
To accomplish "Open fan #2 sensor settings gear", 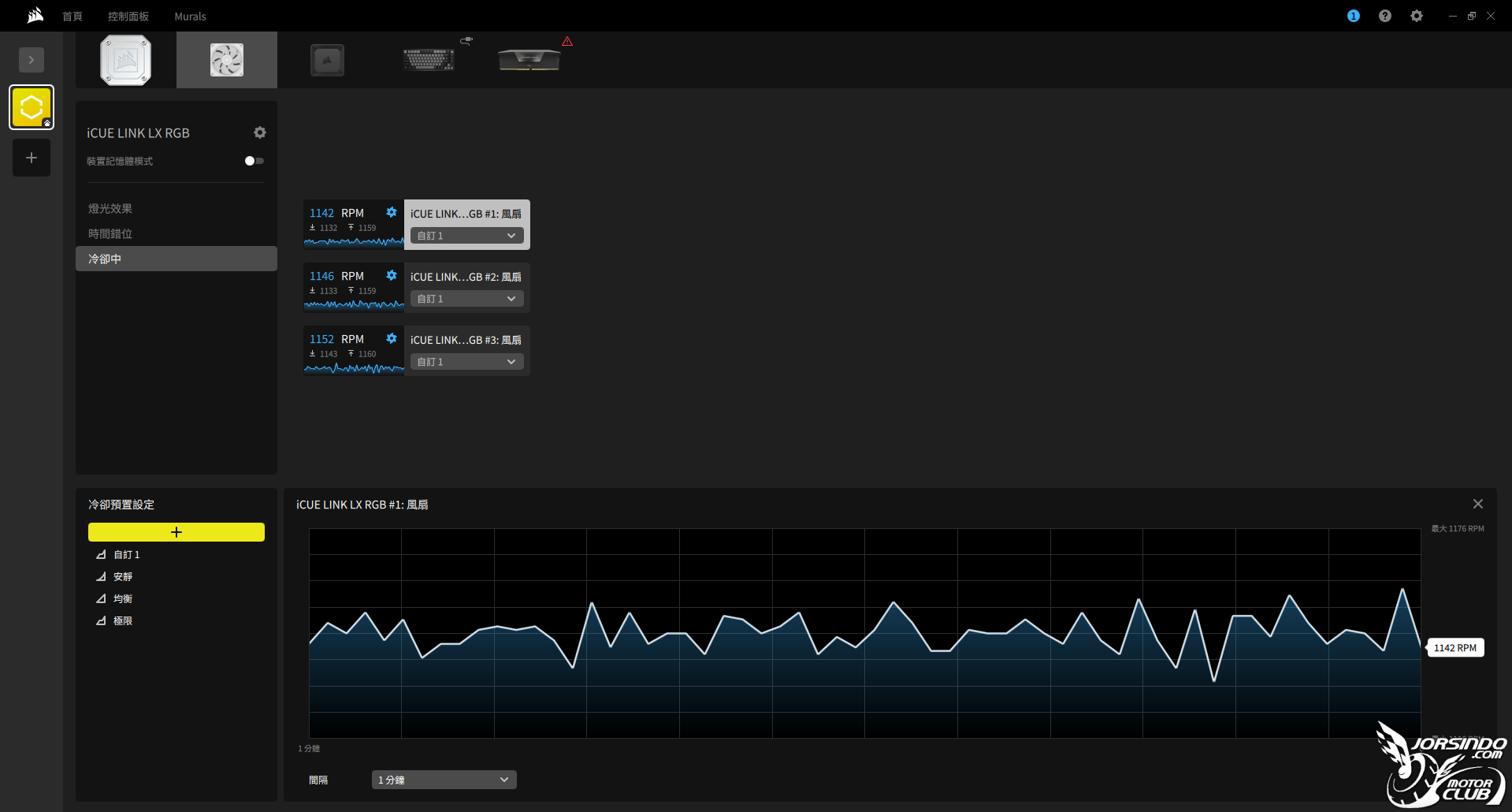I will click(x=392, y=275).
